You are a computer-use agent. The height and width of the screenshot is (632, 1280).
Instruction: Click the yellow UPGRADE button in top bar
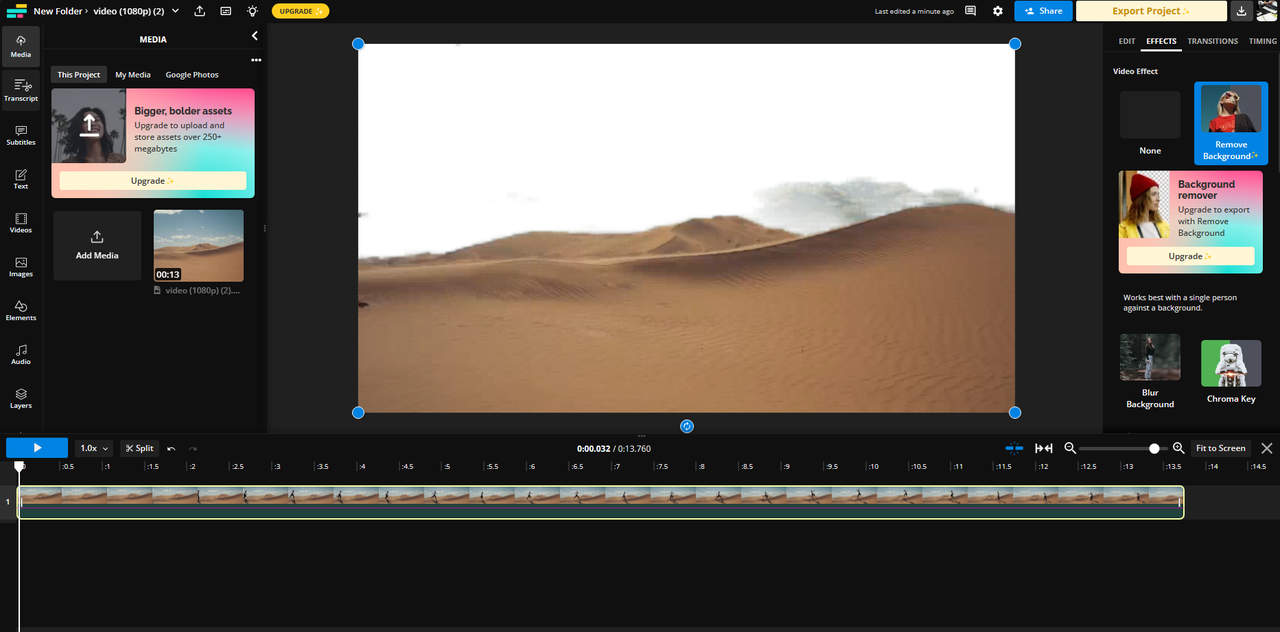[x=300, y=11]
